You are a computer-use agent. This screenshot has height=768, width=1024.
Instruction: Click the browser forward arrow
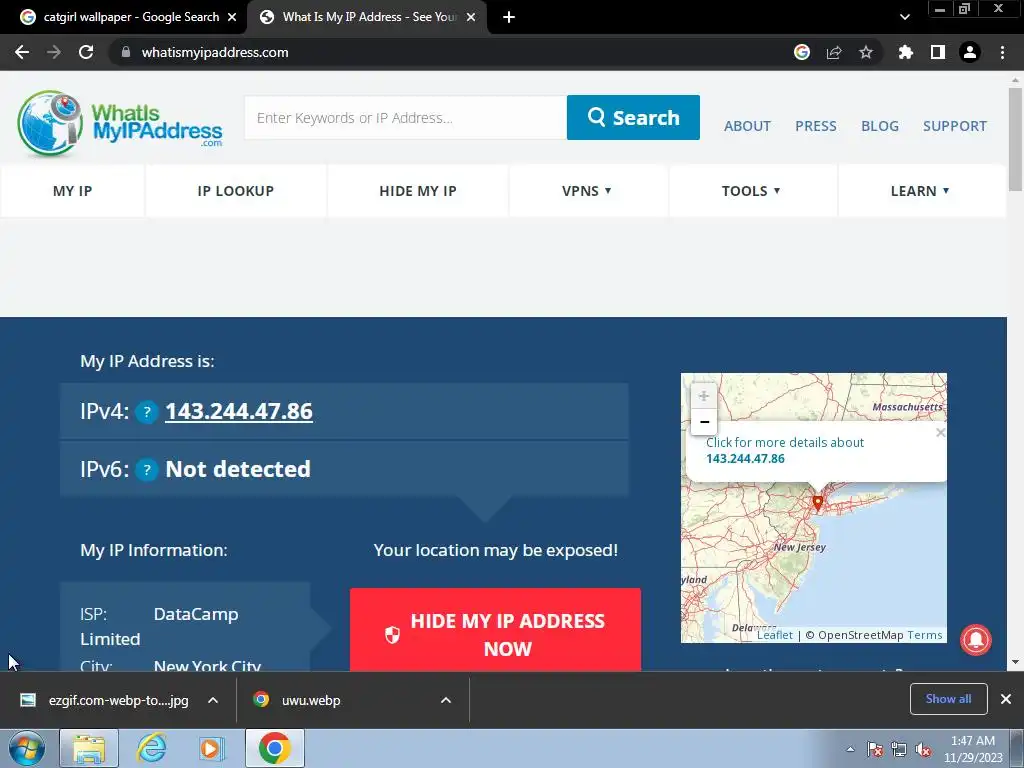pos(54,52)
